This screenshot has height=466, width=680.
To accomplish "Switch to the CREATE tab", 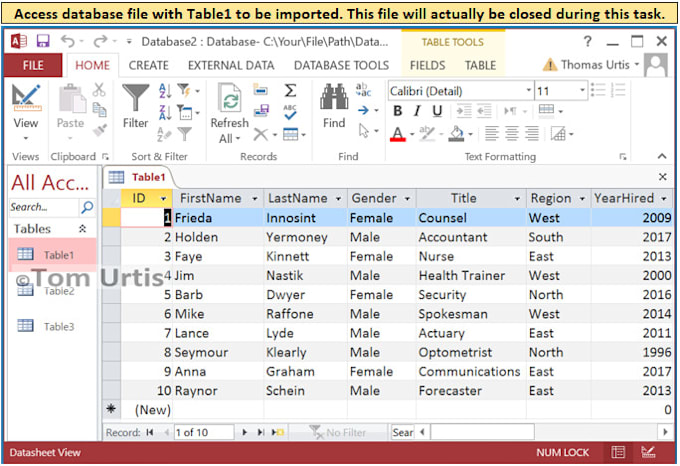I will (148, 65).
